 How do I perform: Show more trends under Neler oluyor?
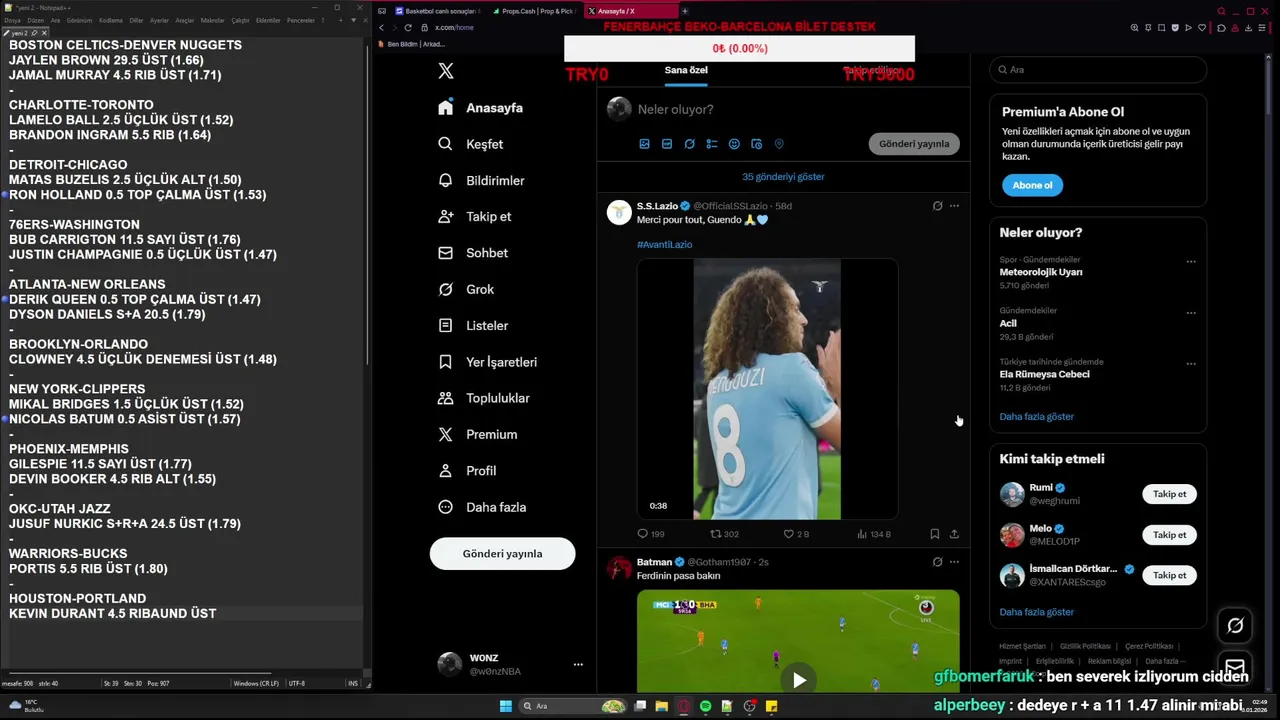[1036, 417]
